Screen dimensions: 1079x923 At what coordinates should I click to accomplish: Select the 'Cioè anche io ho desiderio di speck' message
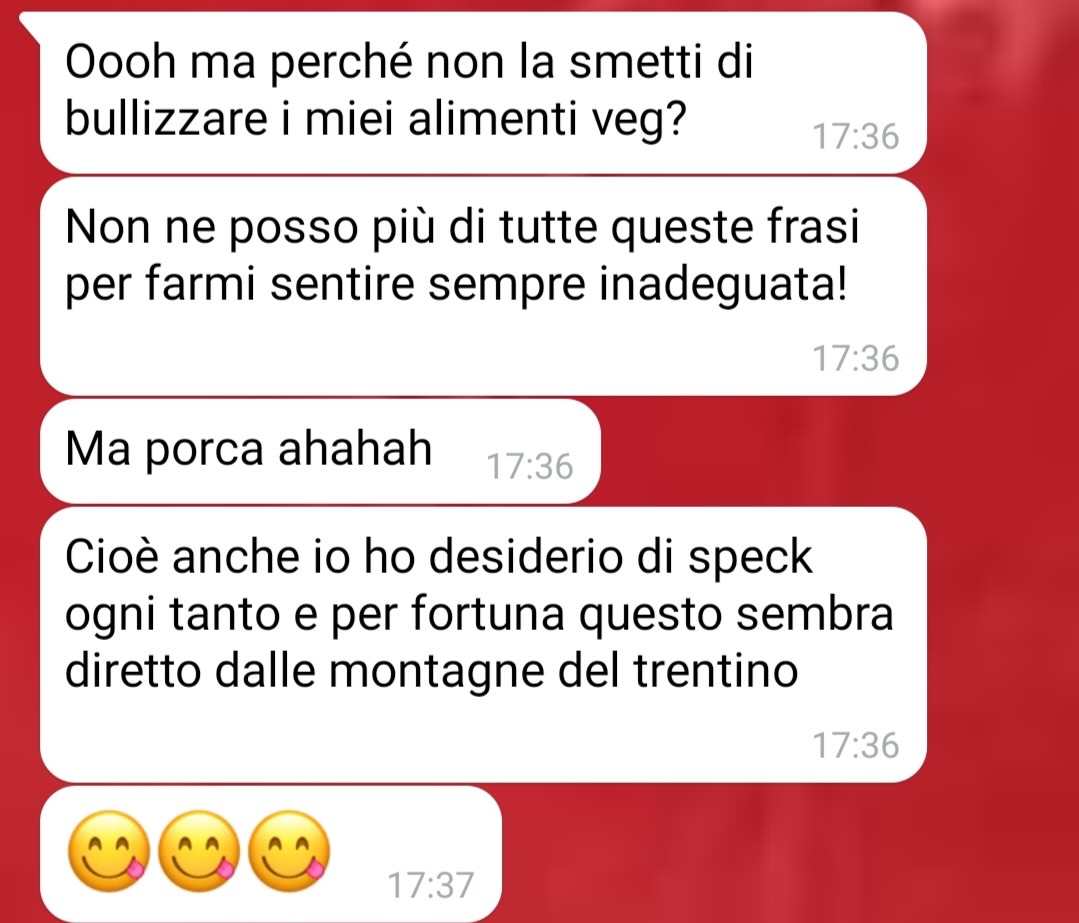(x=483, y=645)
